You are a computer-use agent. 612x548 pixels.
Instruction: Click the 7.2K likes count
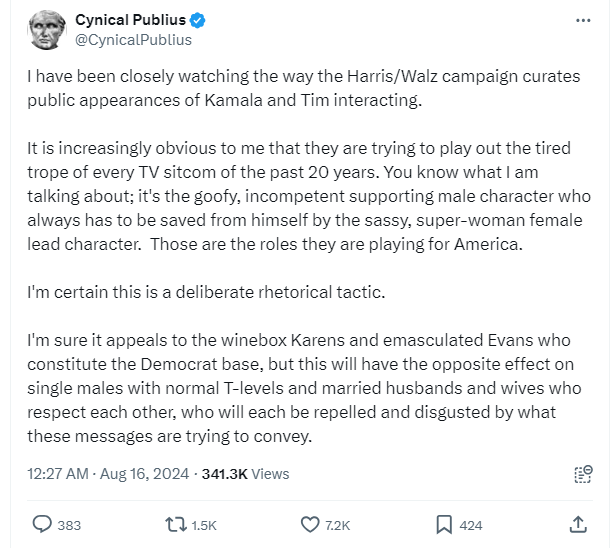tap(338, 525)
